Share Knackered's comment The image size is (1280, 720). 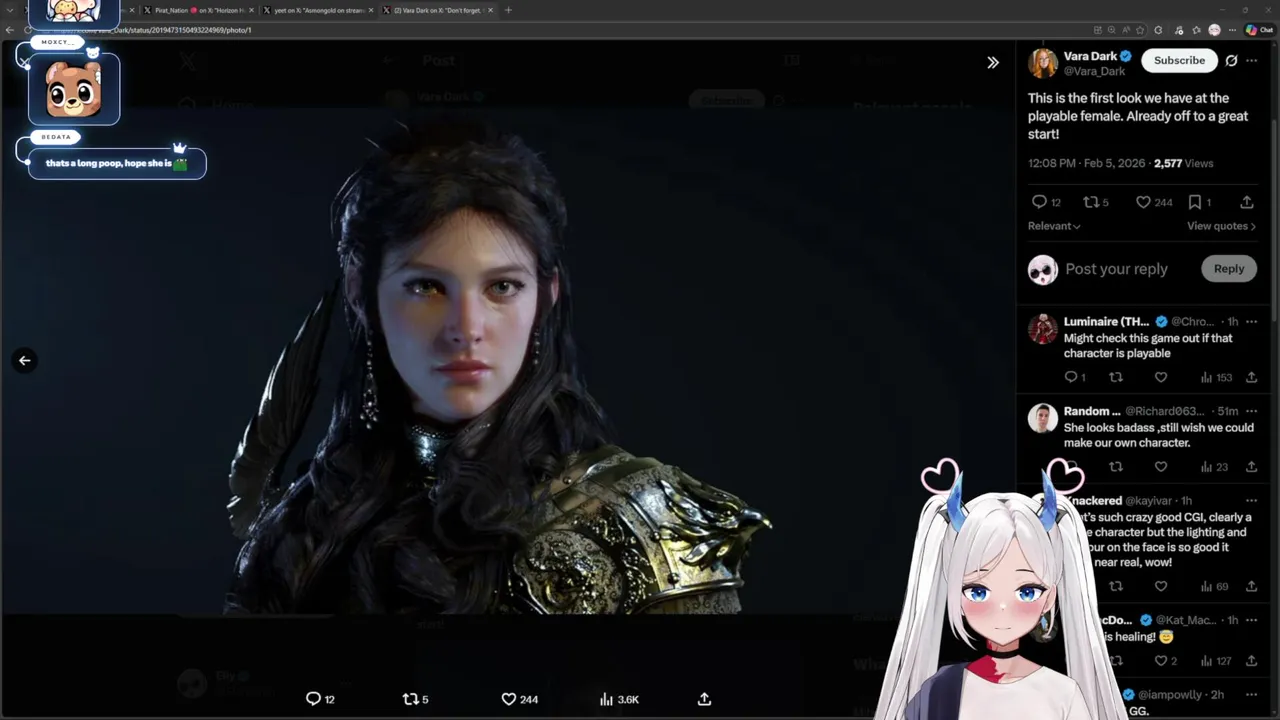(1251, 586)
